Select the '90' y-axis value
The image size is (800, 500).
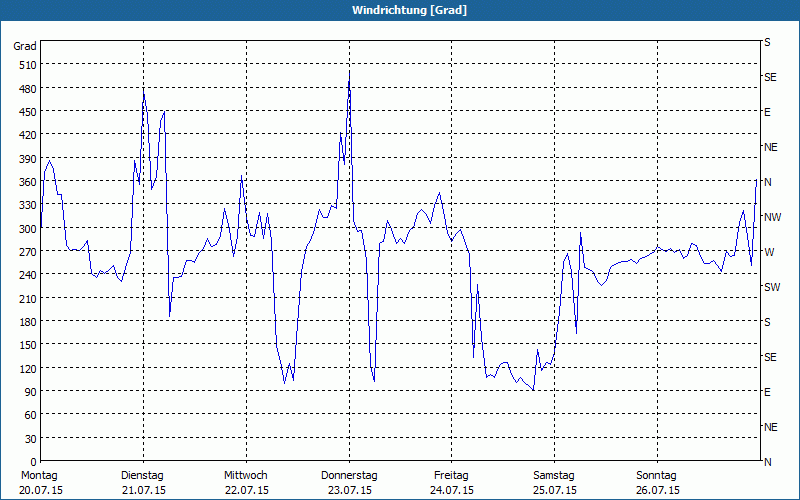[x=31, y=392]
